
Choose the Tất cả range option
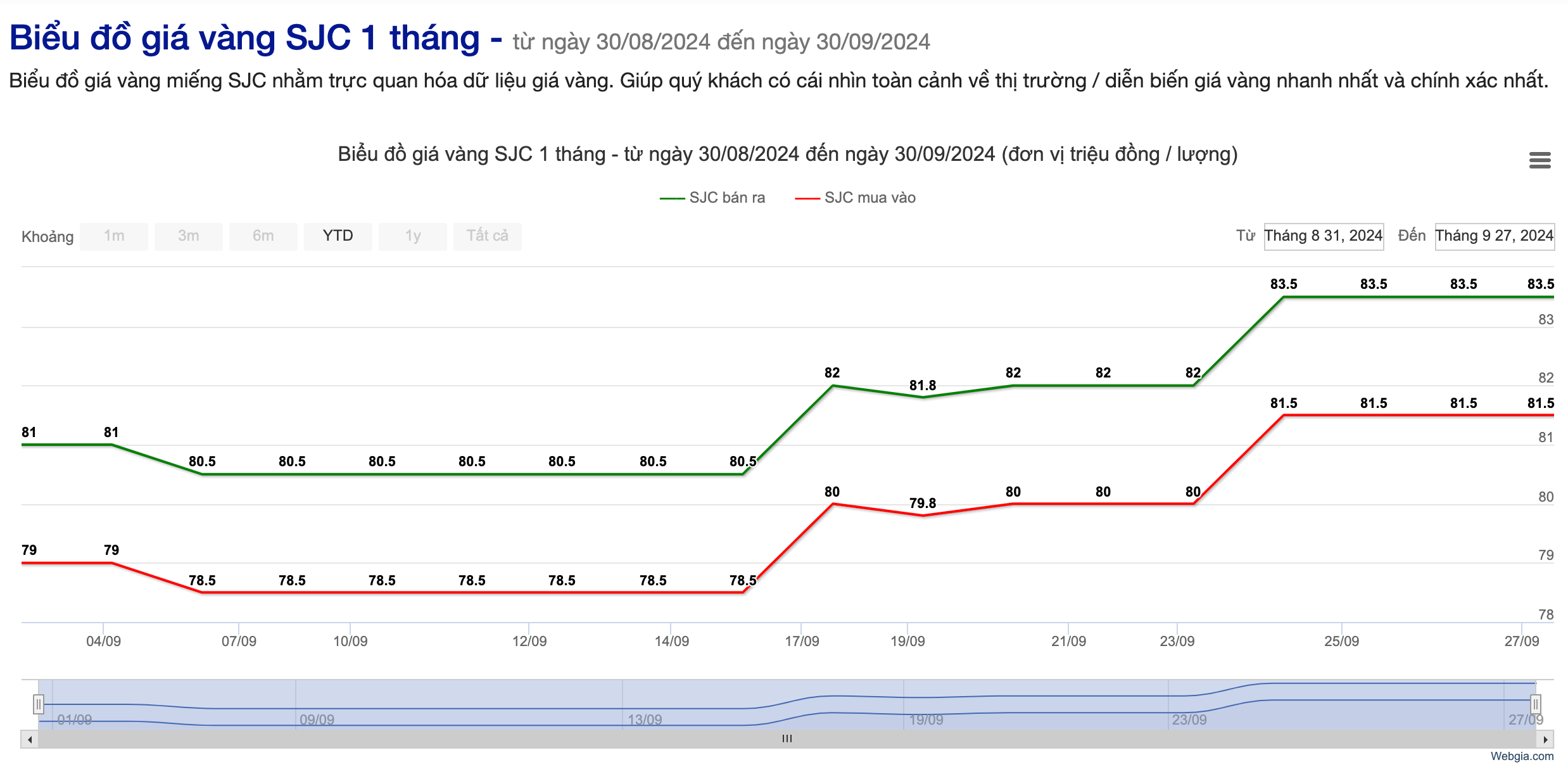pos(488,236)
